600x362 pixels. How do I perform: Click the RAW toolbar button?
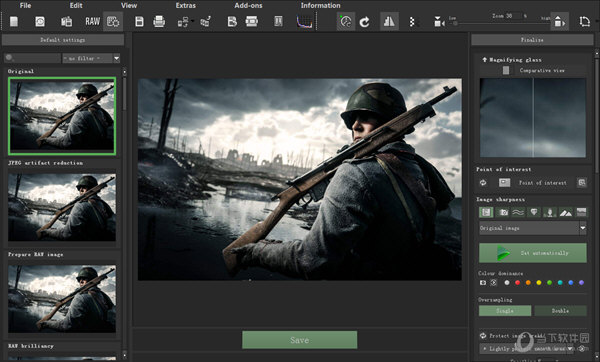tap(92, 21)
